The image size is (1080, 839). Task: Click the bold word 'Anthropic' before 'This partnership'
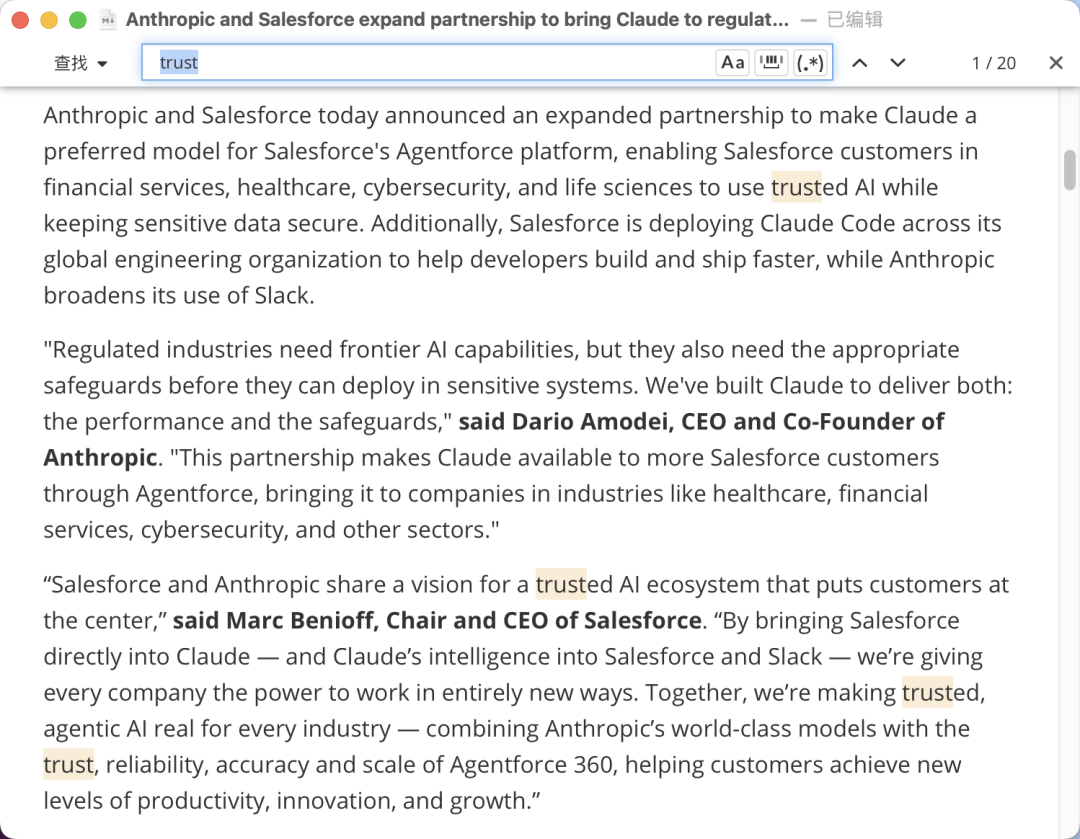pyautogui.click(x=101, y=457)
